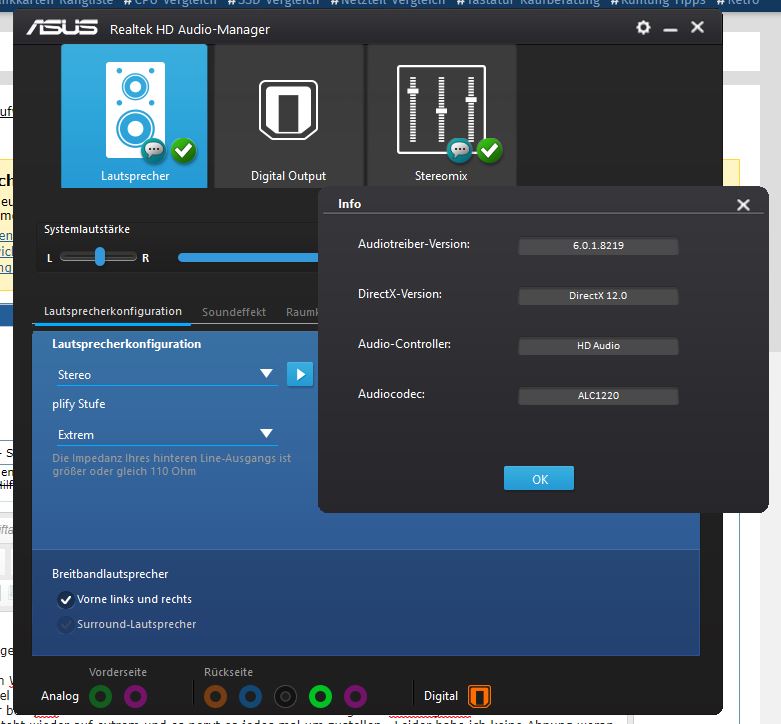Click the chat bubble badge on Stereomix

coord(459,149)
